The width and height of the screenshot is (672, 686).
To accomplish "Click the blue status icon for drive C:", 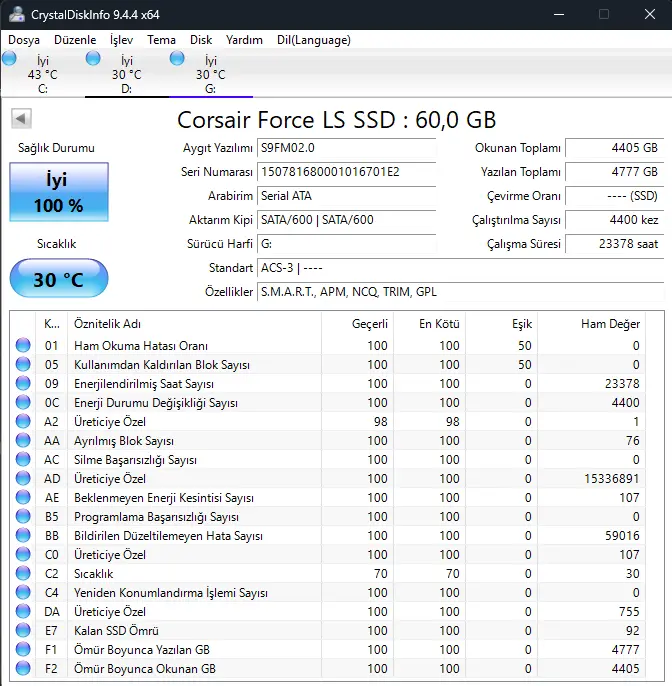I will [x=9, y=58].
